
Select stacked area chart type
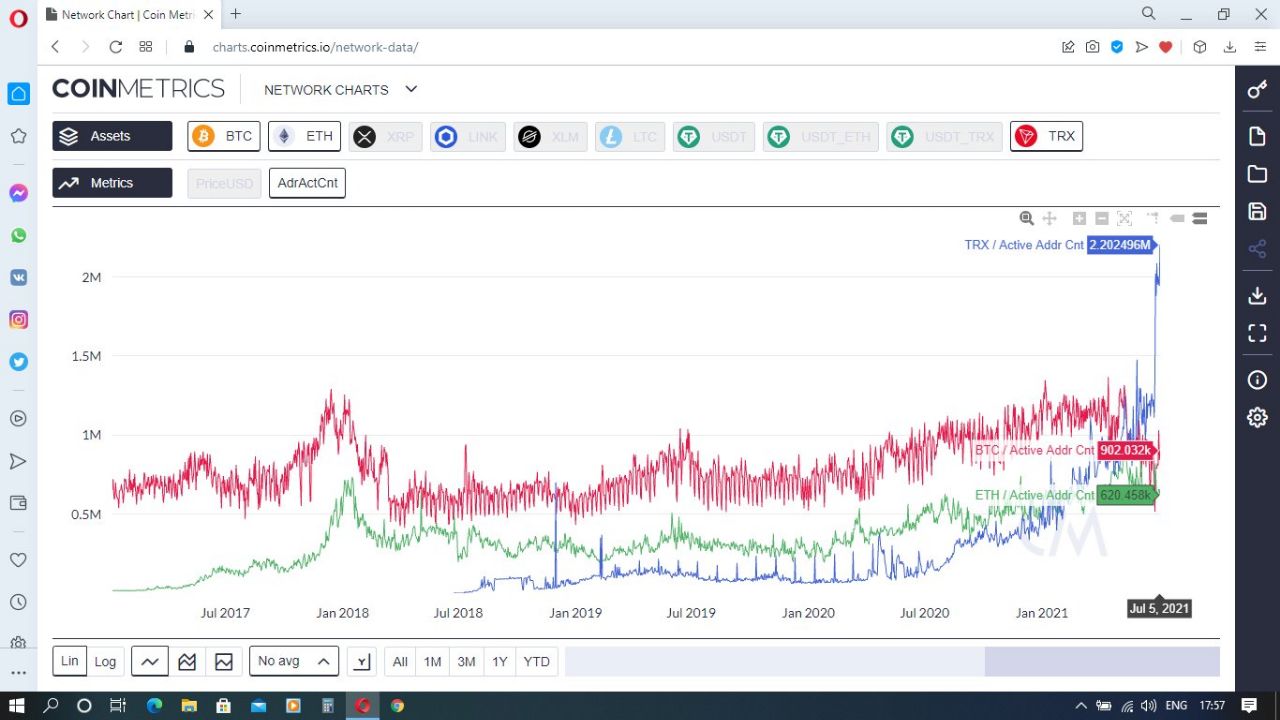click(x=187, y=661)
